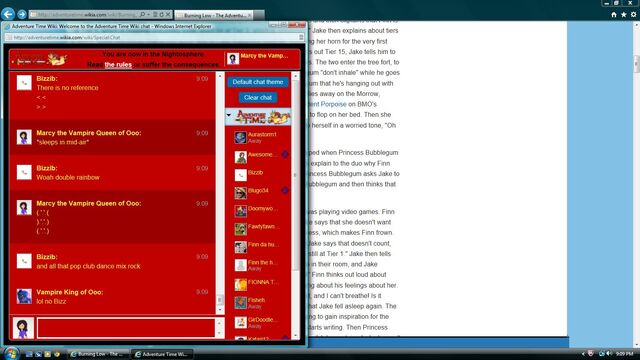
Task: Click the chat message input box
Action: click(x=126, y=328)
